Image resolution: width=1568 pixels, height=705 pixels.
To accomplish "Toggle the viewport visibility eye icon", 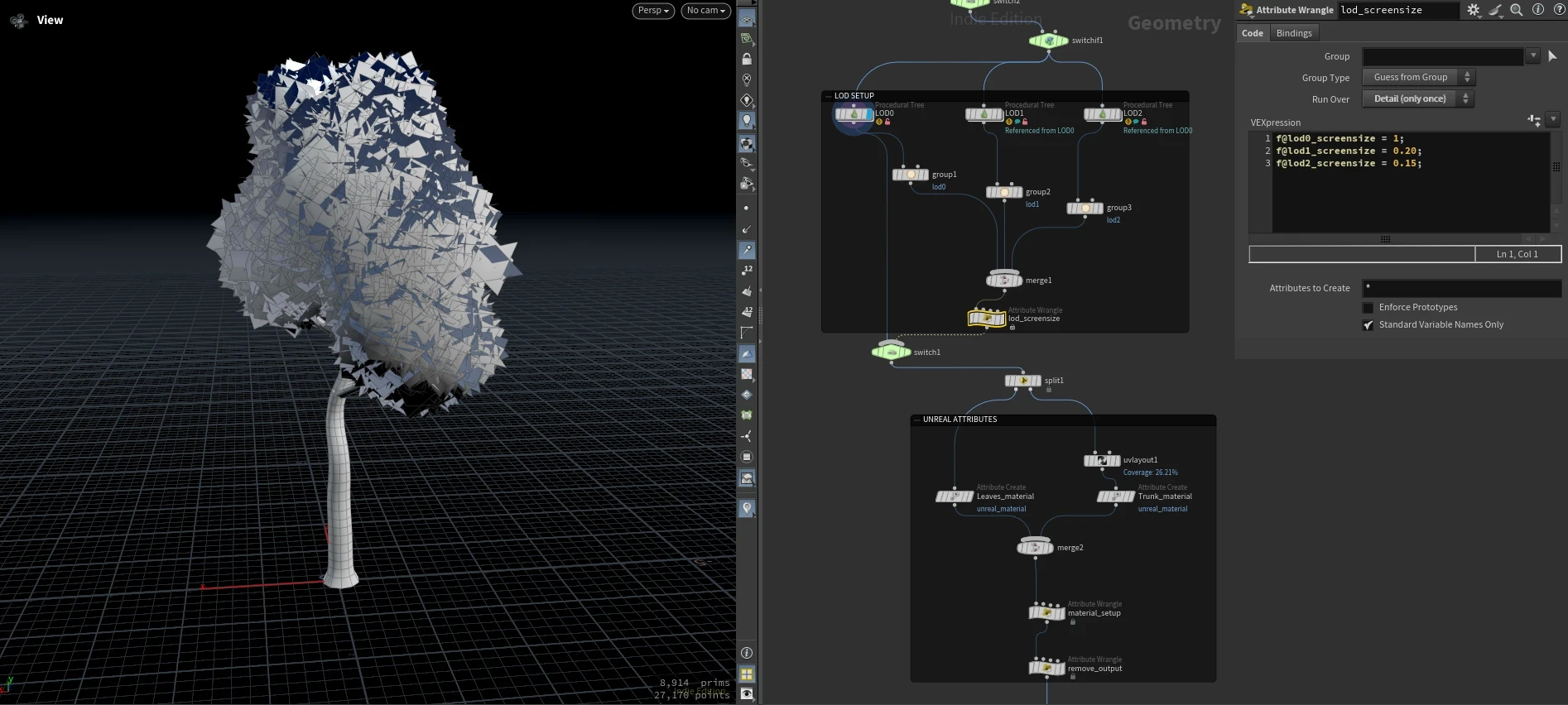I will pos(747,694).
